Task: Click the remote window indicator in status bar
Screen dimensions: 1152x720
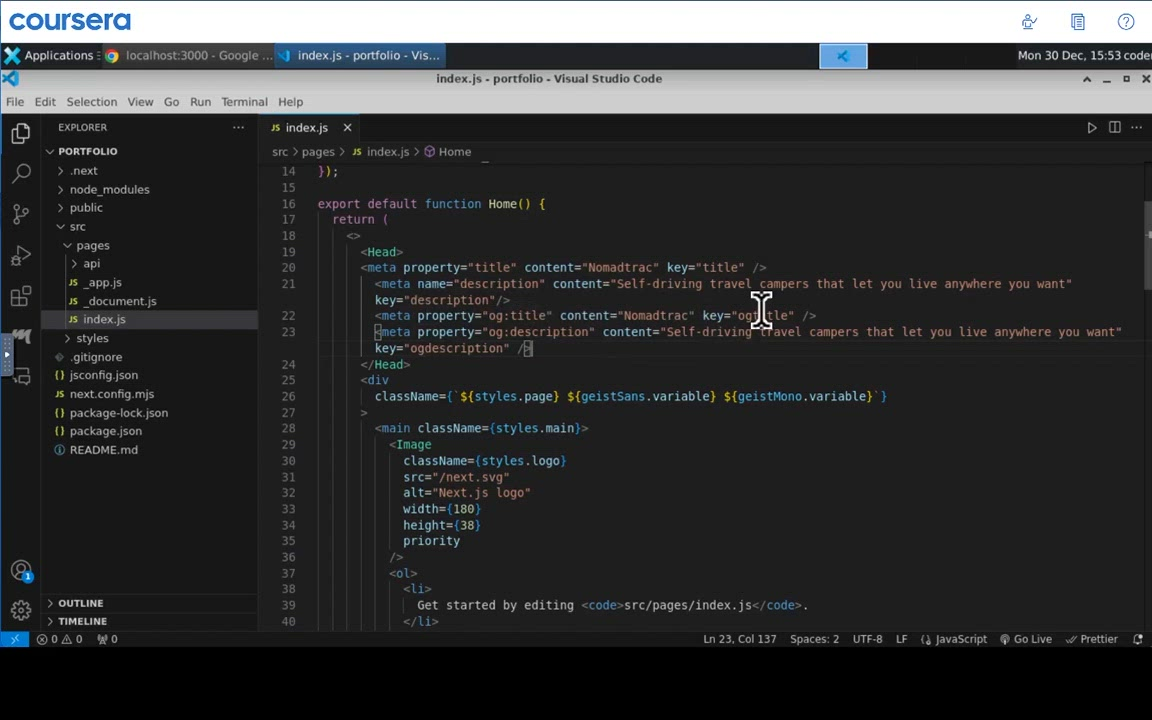Action: (15, 639)
